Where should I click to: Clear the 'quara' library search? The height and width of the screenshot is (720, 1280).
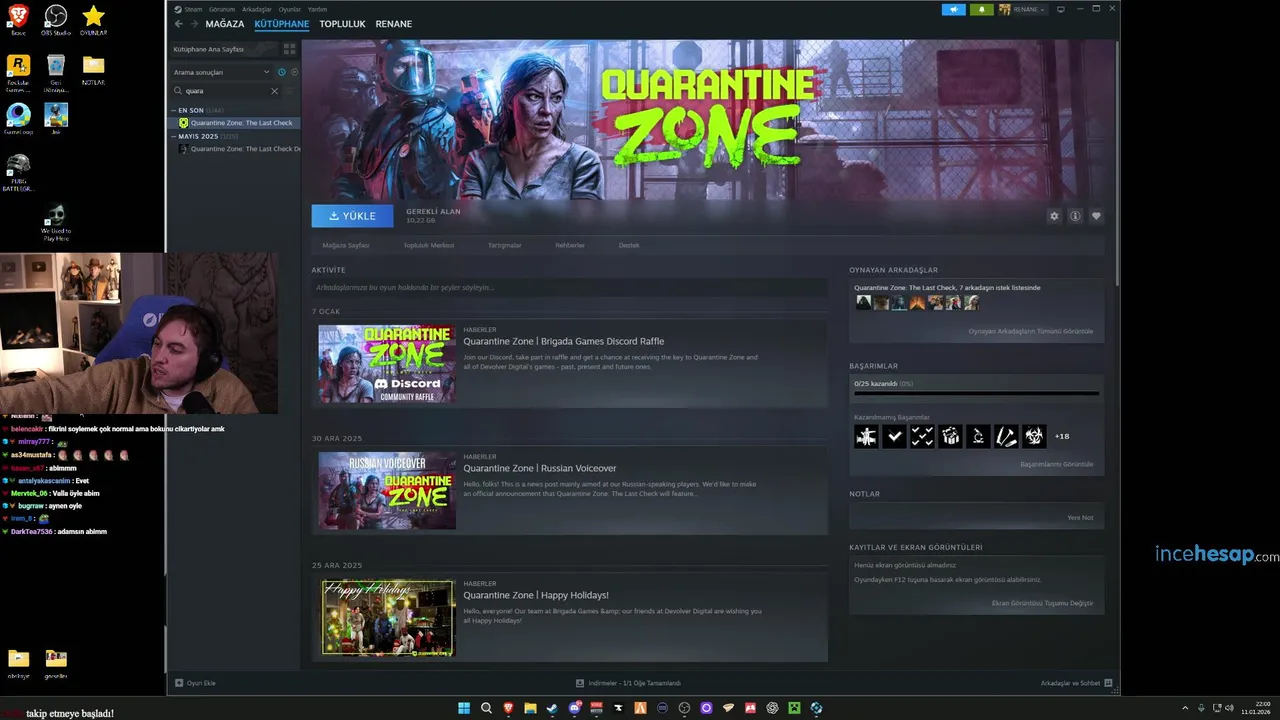274,91
